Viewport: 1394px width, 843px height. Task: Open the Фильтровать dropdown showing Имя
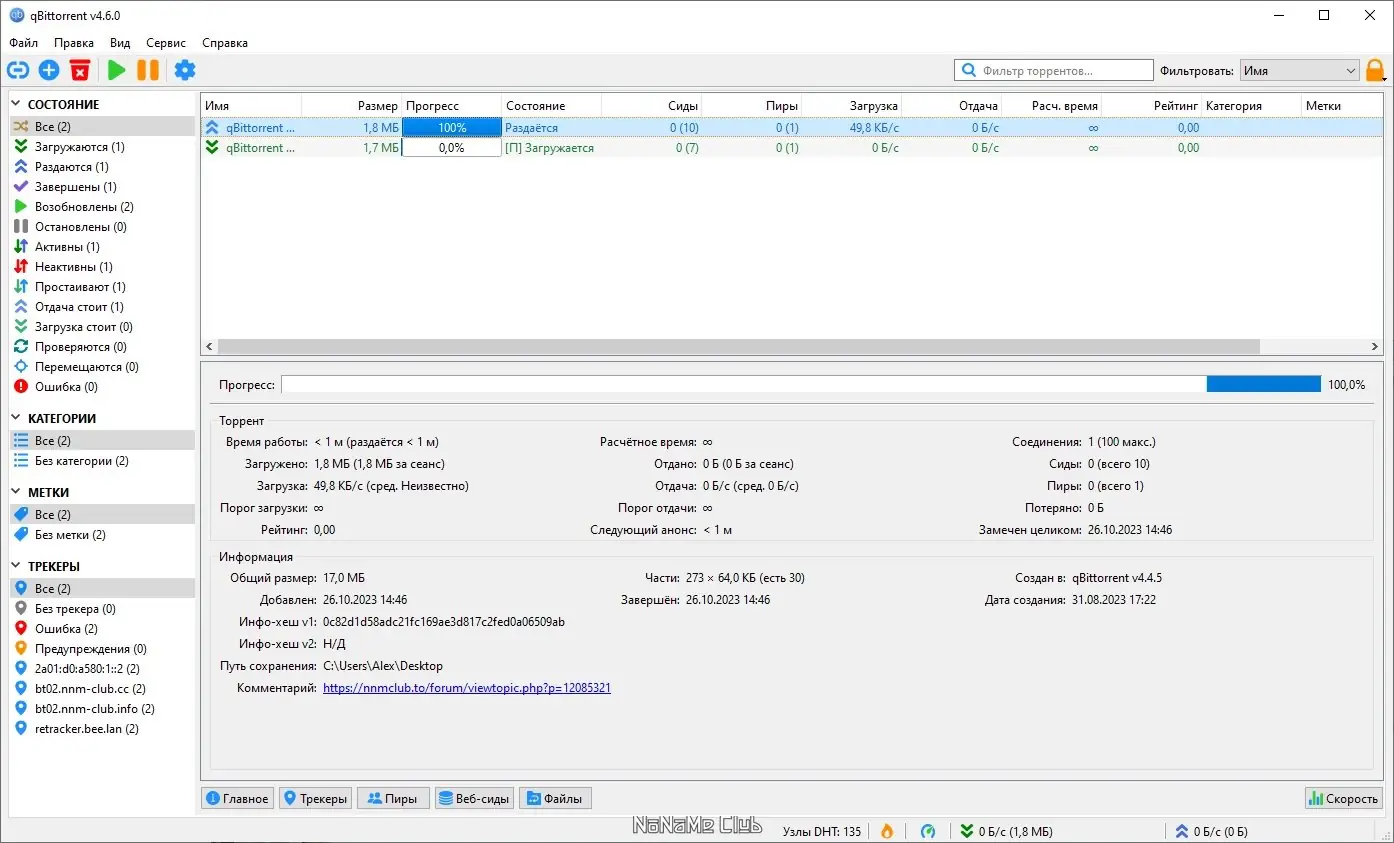tap(1299, 70)
